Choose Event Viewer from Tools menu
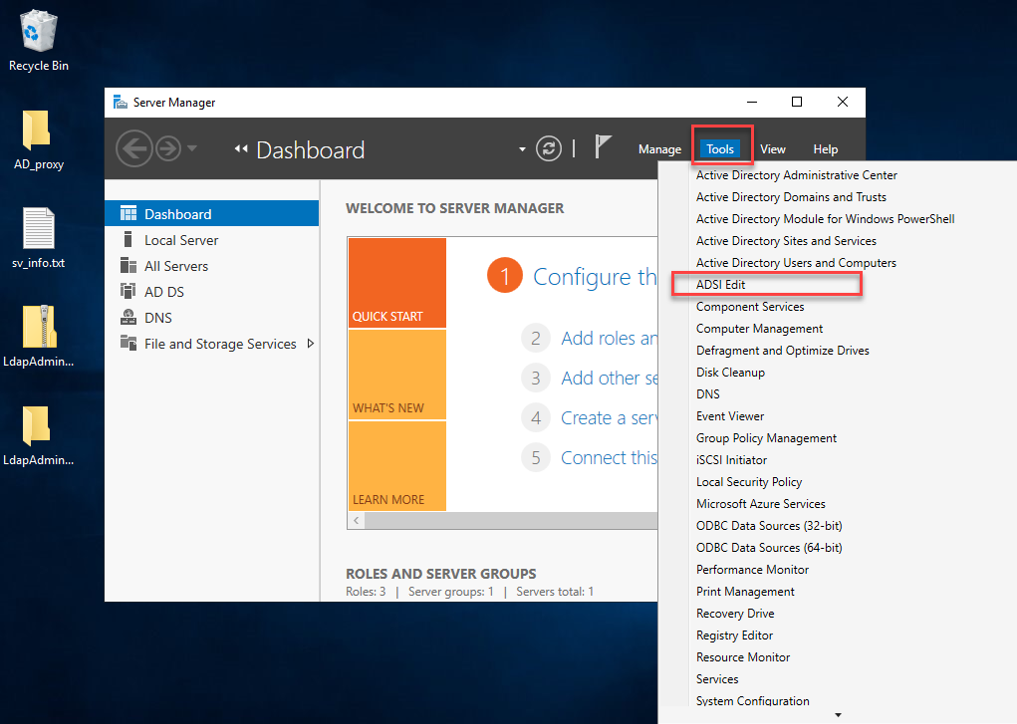Viewport: 1017px width, 724px height. [730, 416]
